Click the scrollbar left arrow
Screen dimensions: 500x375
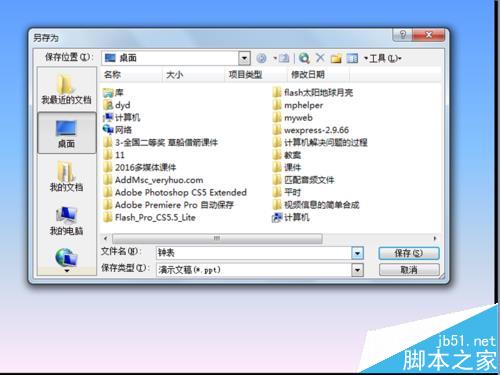[106, 238]
